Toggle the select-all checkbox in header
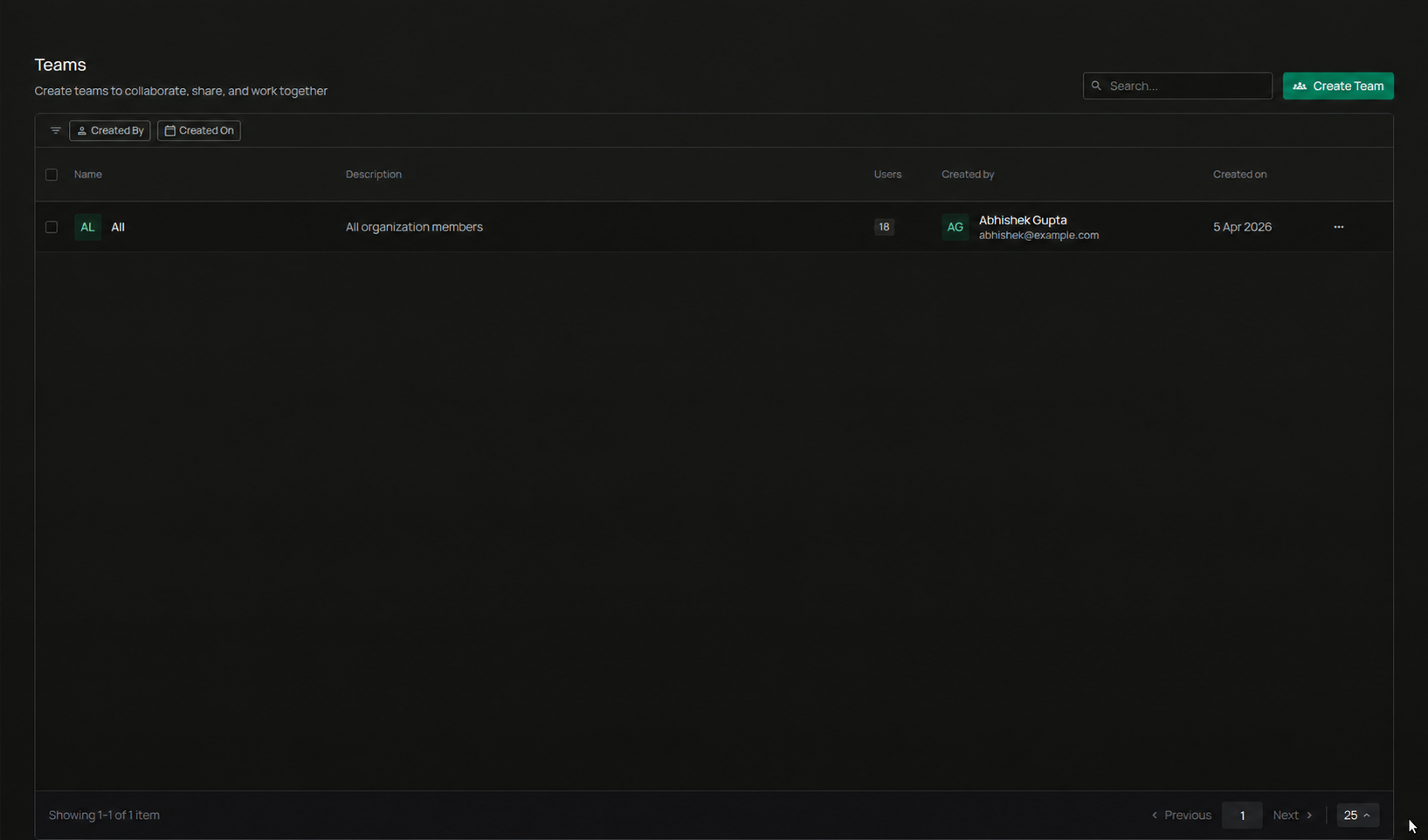Image resolution: width=1428 pixels, height=840 pixels. [x=52, y=175]
